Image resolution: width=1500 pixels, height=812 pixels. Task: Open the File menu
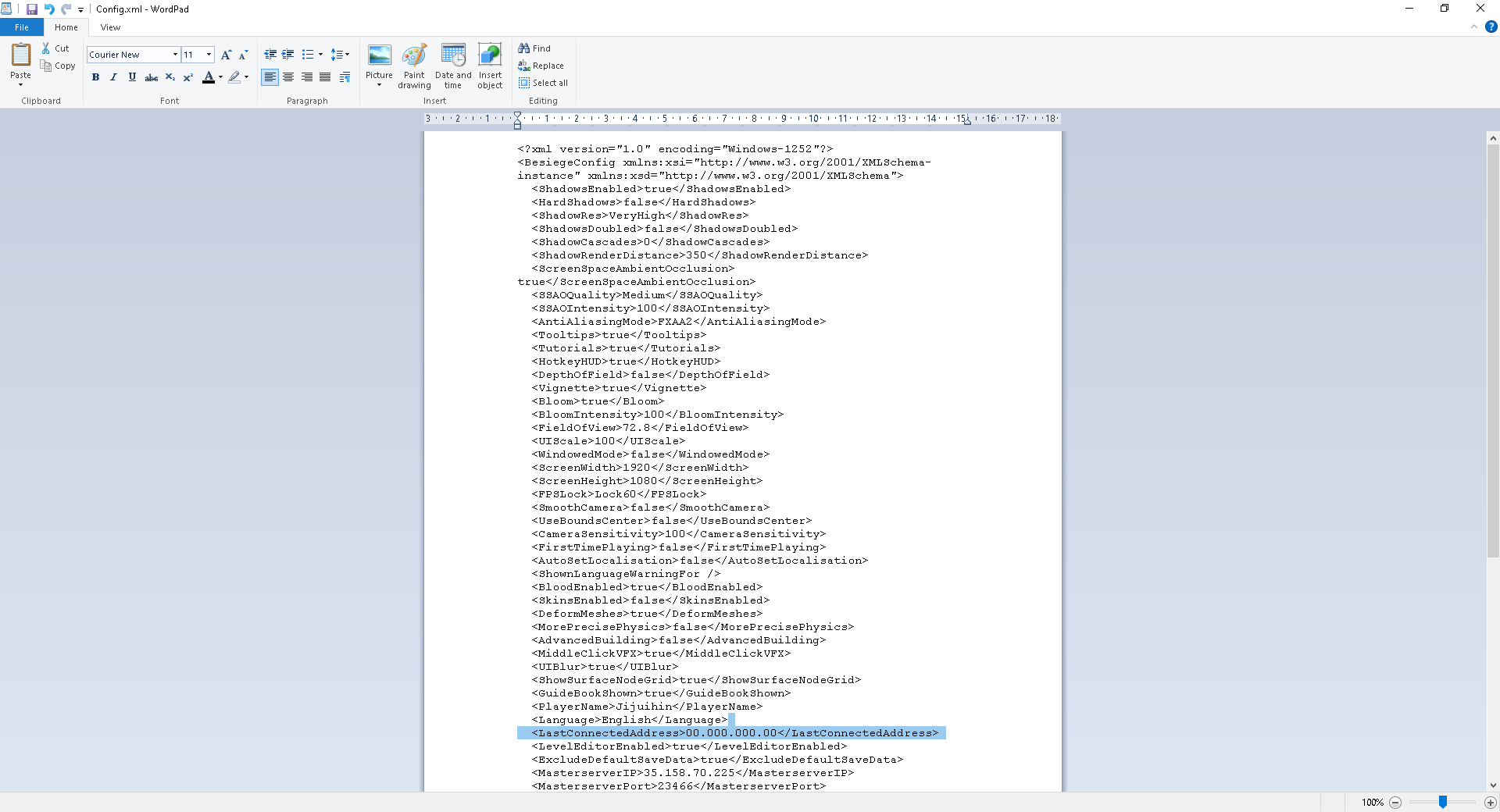pyautogui.click(x=22, y=27)
